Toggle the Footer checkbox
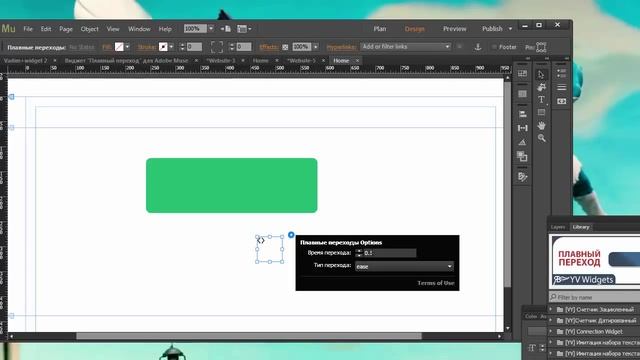Screen dimensions: 640x360 click(494, 47)
